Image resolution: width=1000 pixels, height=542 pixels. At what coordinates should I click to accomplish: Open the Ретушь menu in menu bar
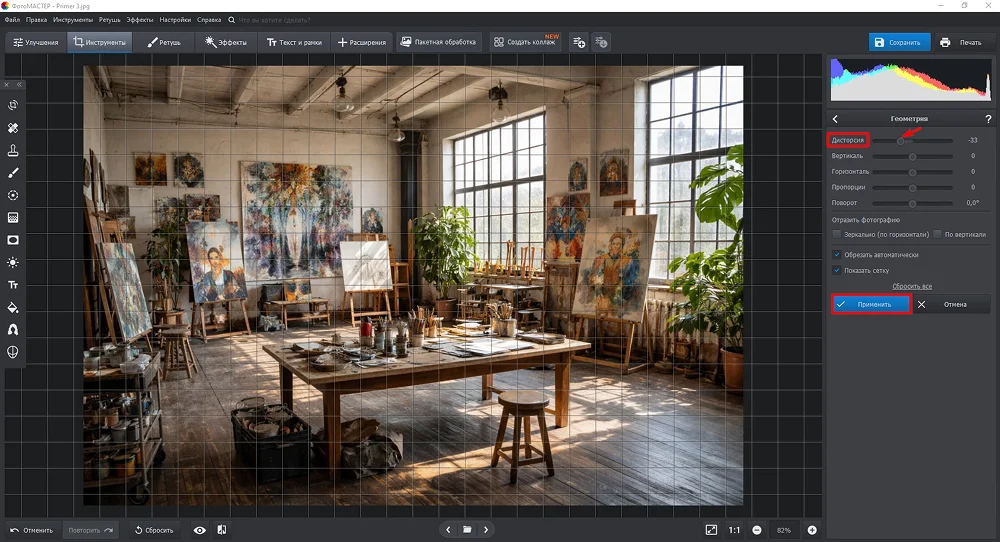point(110,20)
